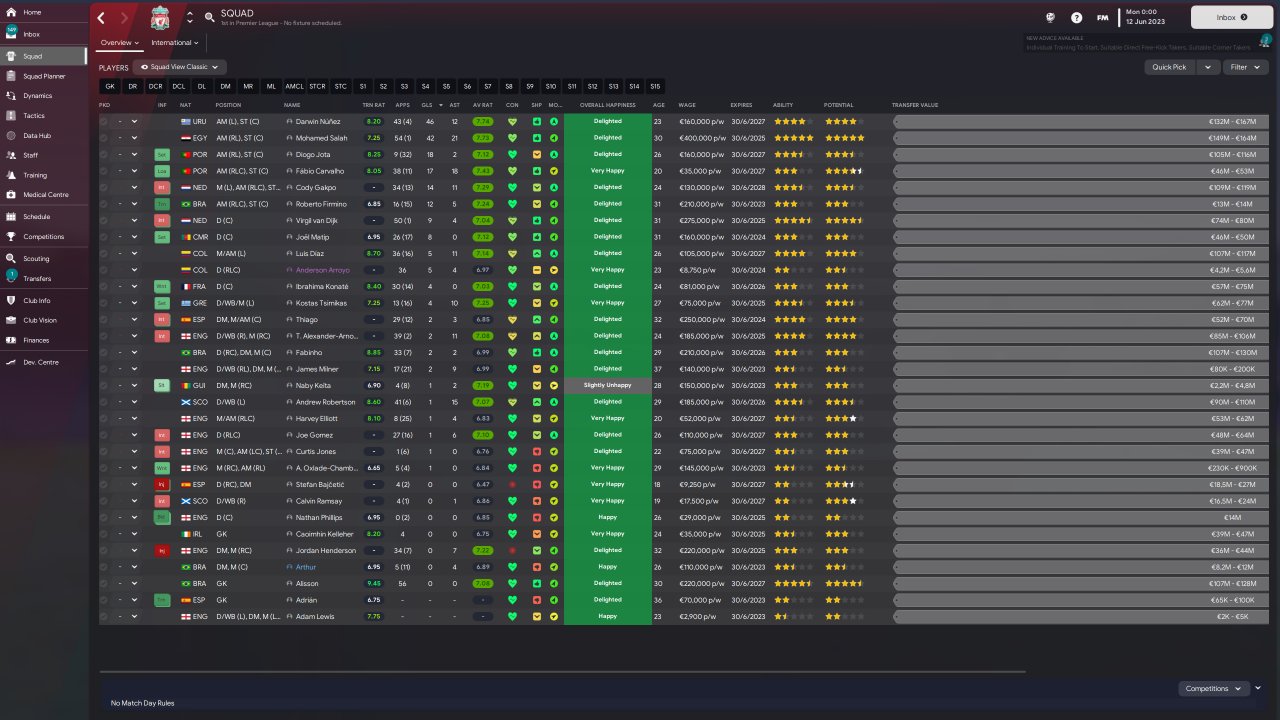The image size is (1280, 720).
Task: Open the Home screen from sidebar
Action: (32, 12)
